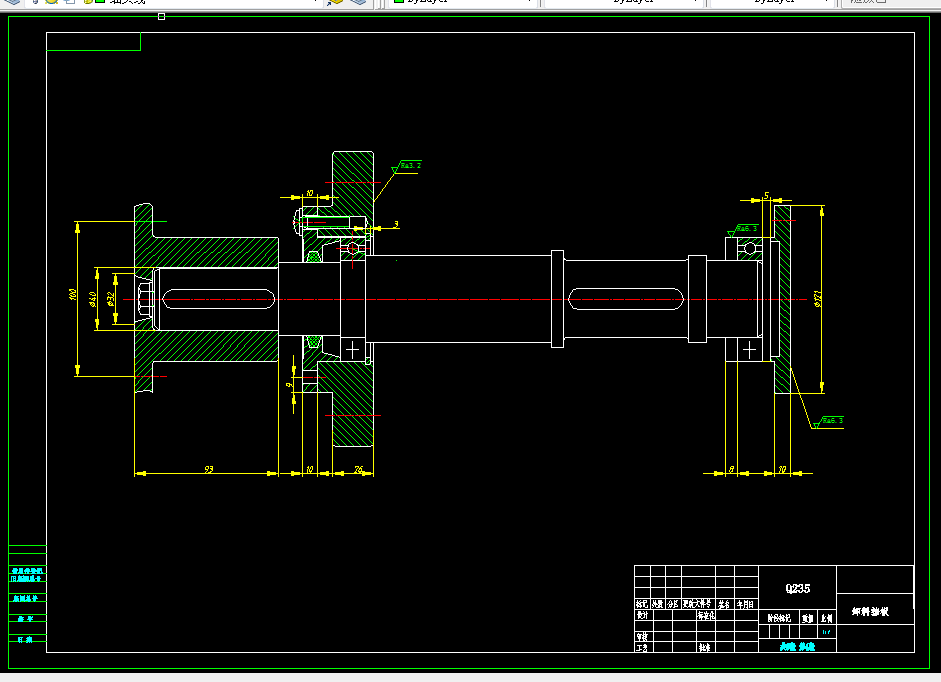
Task: Select the Ra6.3 roughness symbol above the right bearing
Action: pyautogui.click(x=742, y=231)
